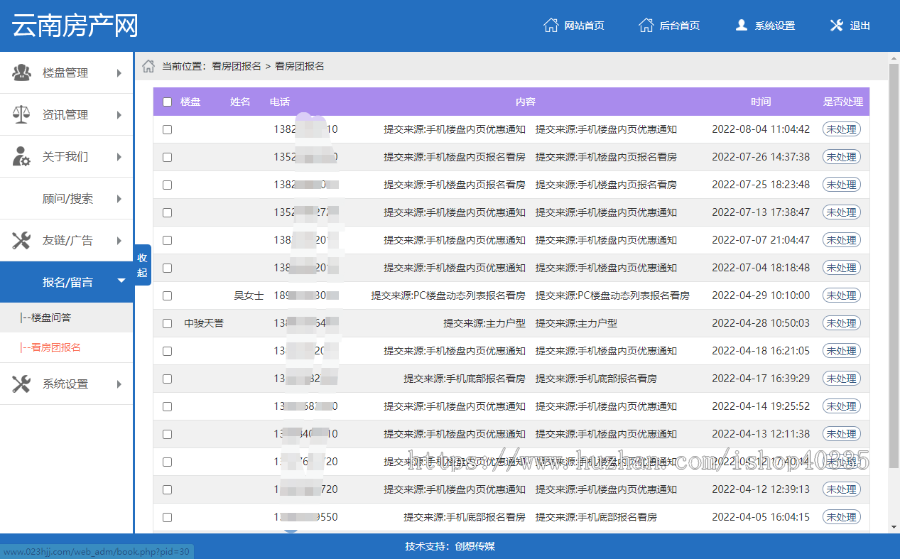This screenshot has height=559, width=900.
Task: Click timestamp 2022-04-14 19:25:52
Action: [761, 406]
